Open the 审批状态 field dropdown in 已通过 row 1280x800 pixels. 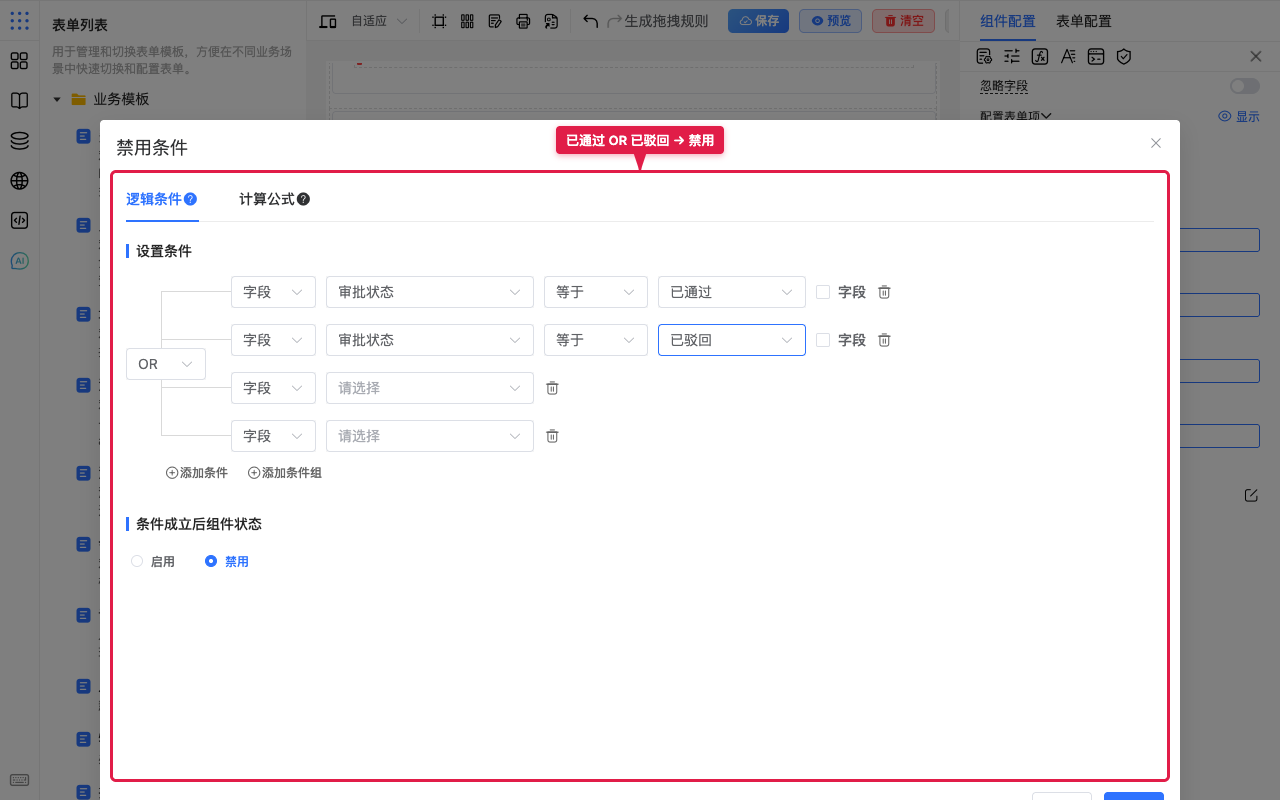coord(430,292)
